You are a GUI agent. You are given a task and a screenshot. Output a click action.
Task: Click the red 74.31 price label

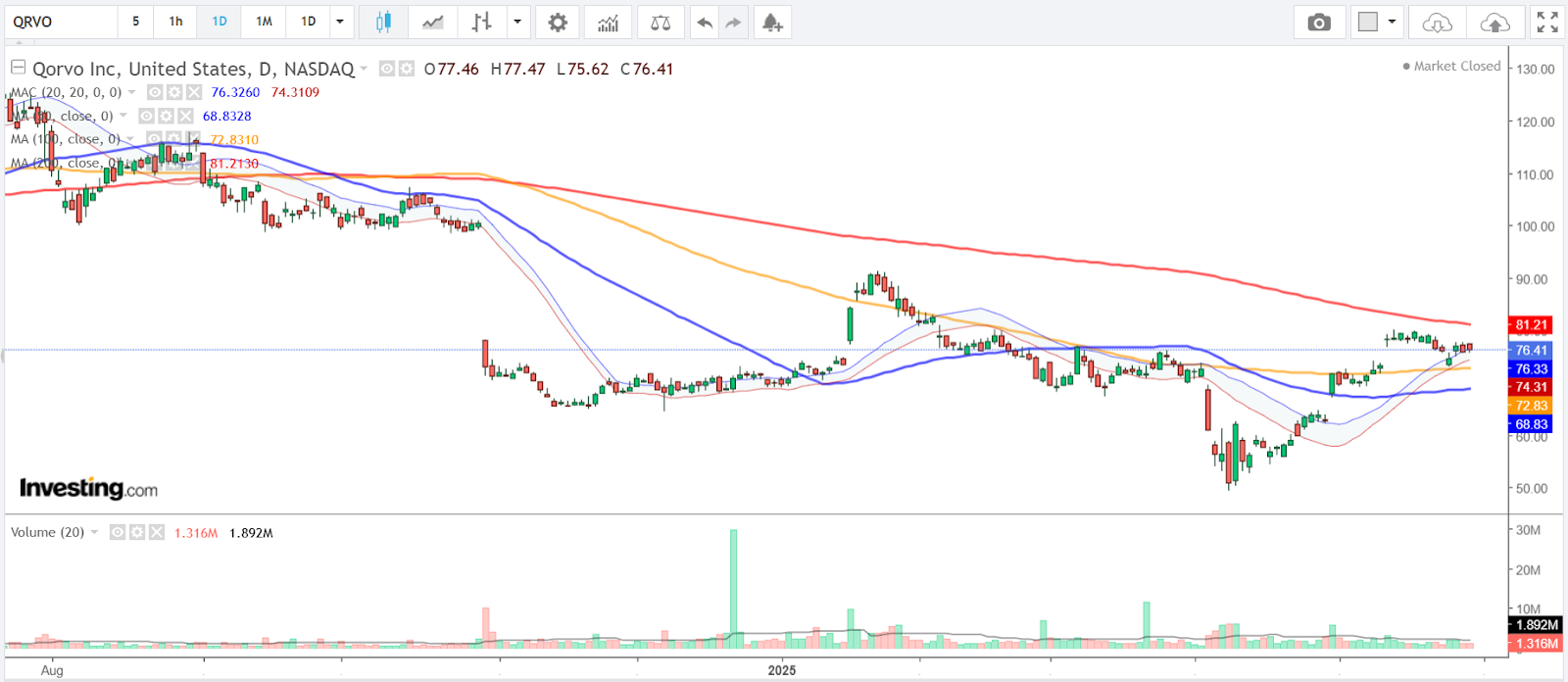[x=1531, y=387]
